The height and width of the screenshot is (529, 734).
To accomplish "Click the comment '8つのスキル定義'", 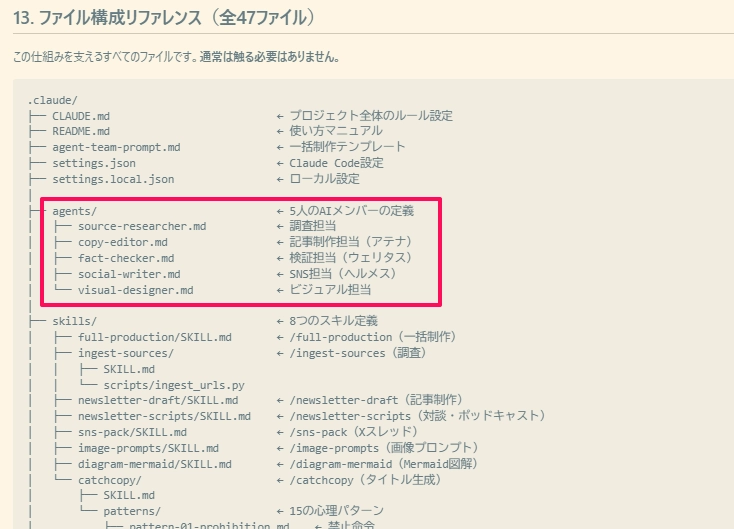I will click(x=333, y=321).
